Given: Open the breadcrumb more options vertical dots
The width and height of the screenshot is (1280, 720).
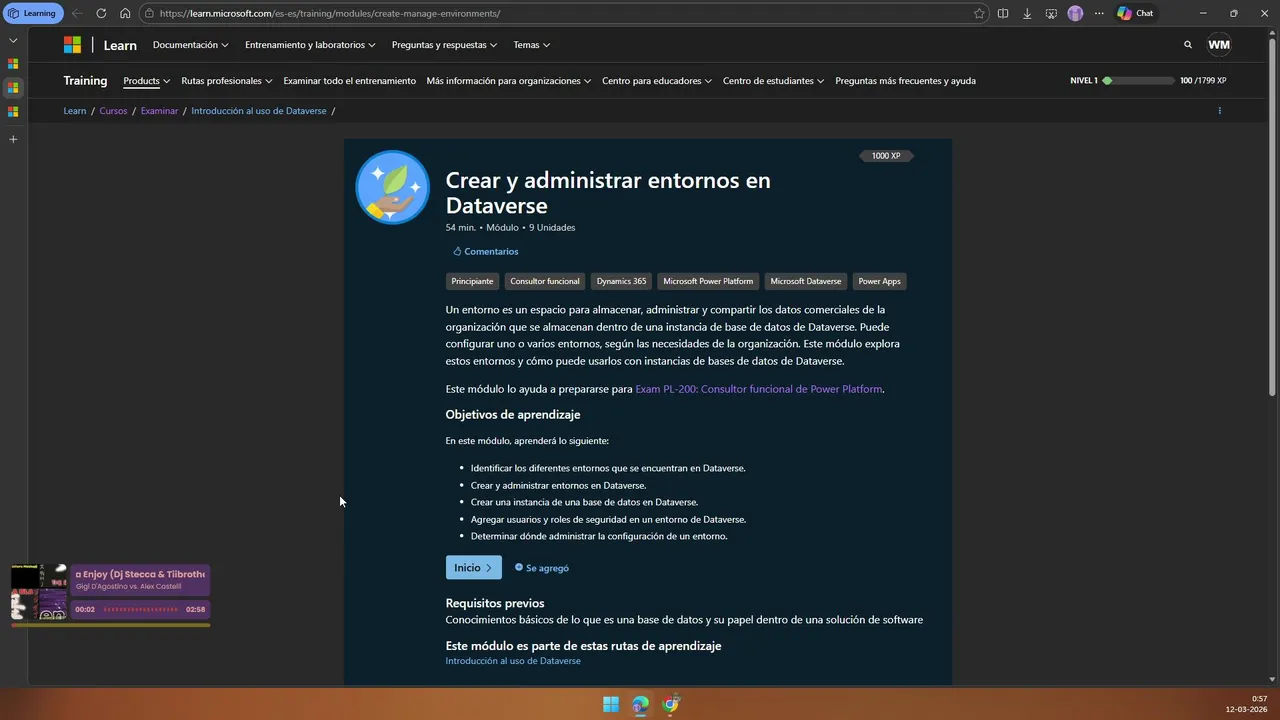Looking at the screenshot, I should (1219, 111).
